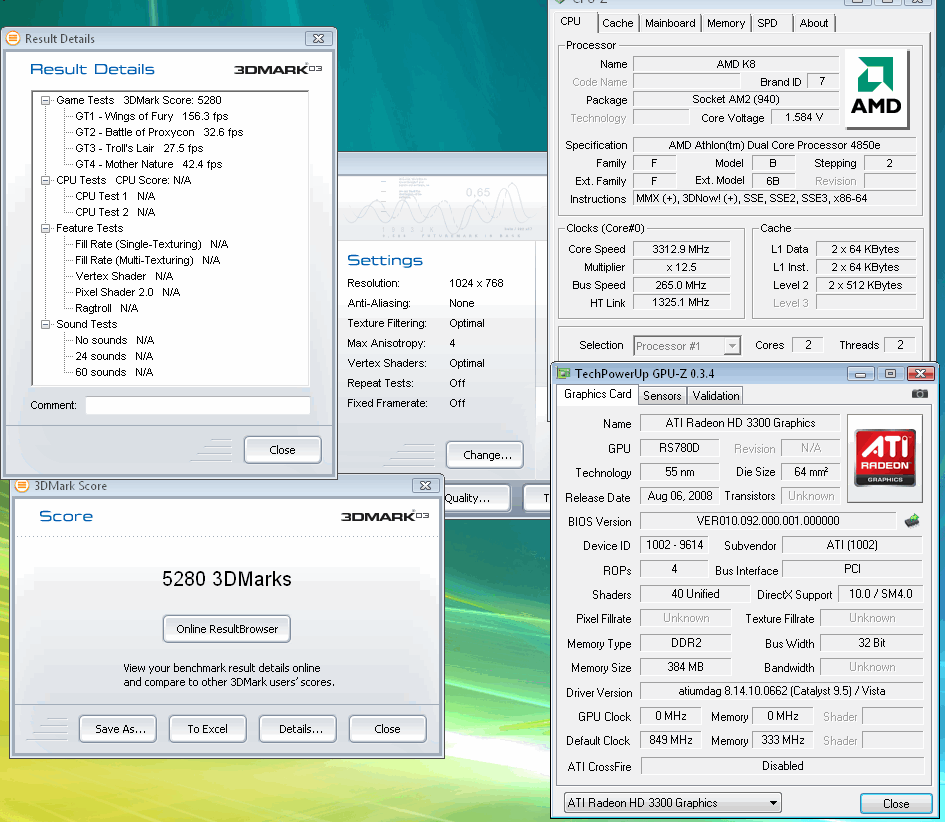Click the 3DMark03 logo in Result Details
945x822 pixels.
278,69
